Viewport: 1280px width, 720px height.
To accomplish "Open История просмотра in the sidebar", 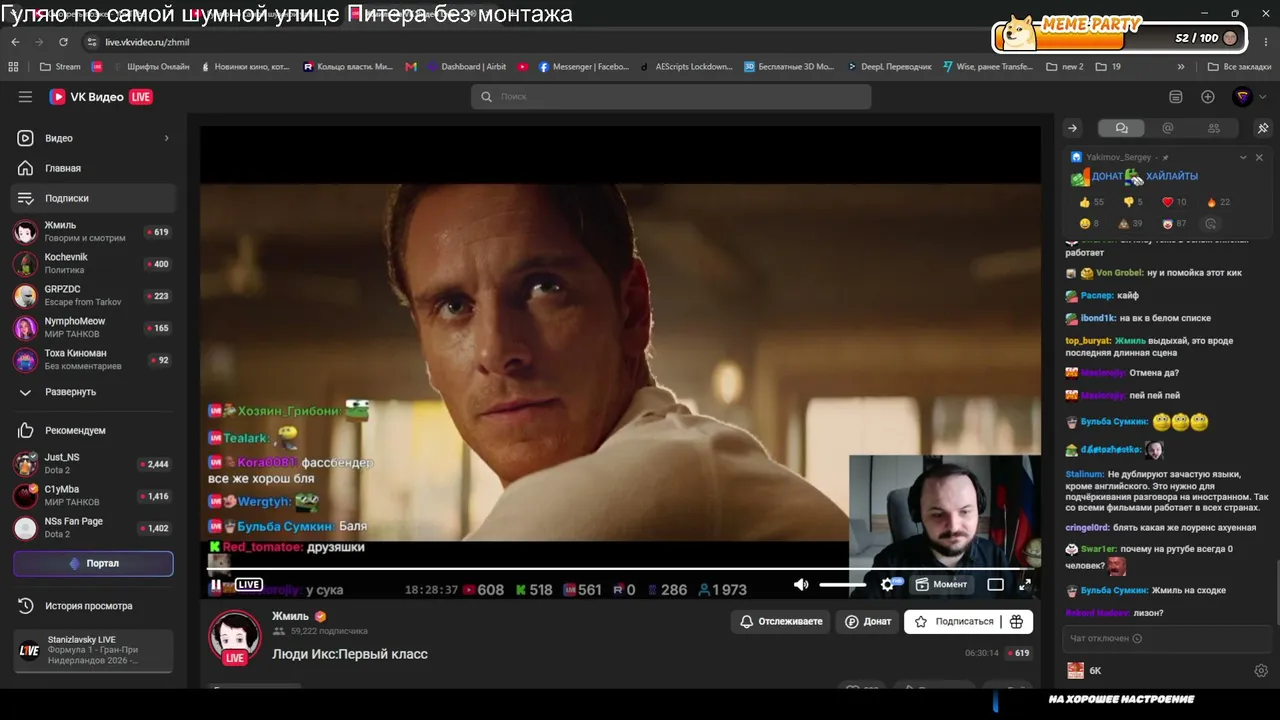I will pos(94,606).
